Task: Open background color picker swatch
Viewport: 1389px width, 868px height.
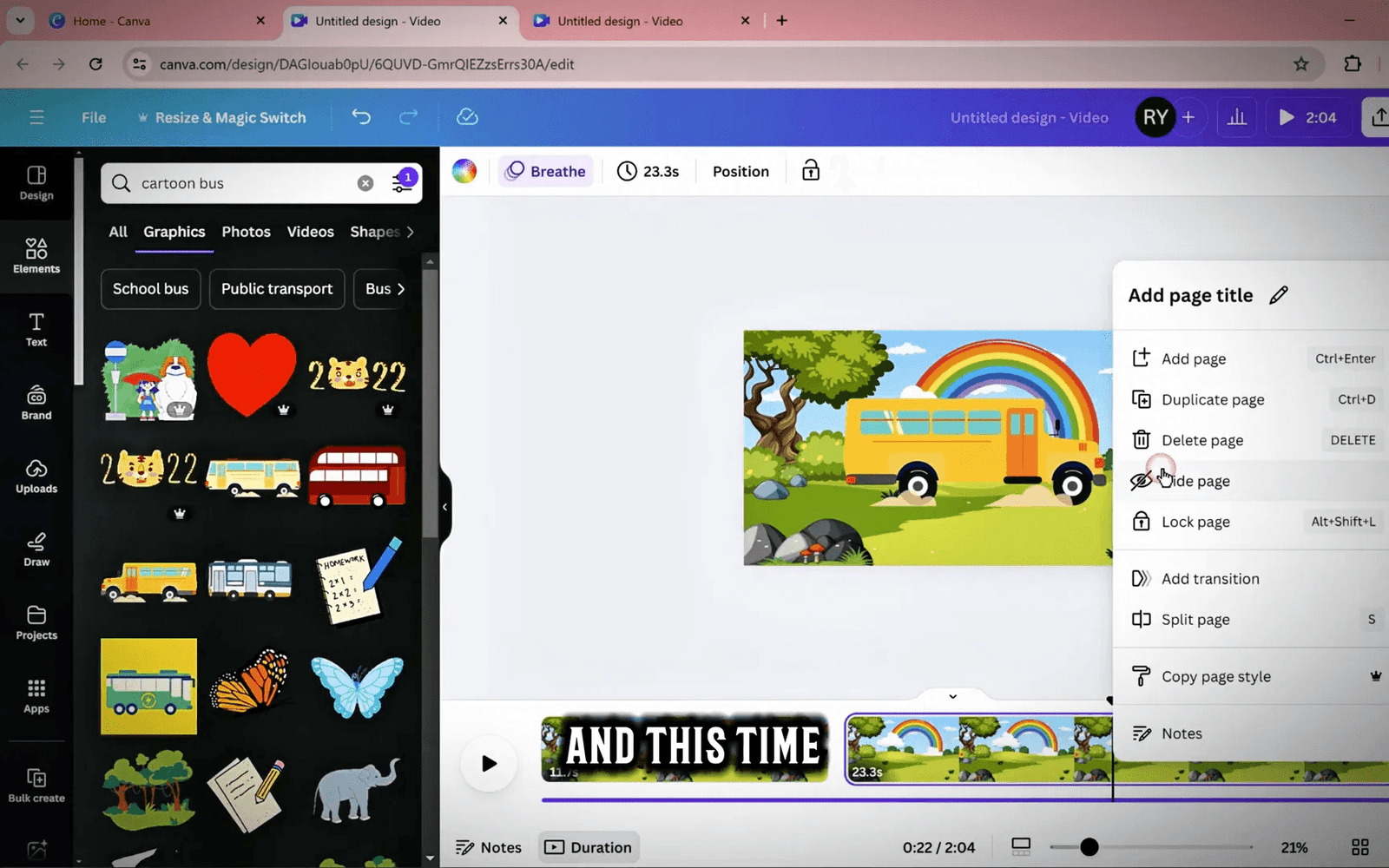Action: coord(464,171)
